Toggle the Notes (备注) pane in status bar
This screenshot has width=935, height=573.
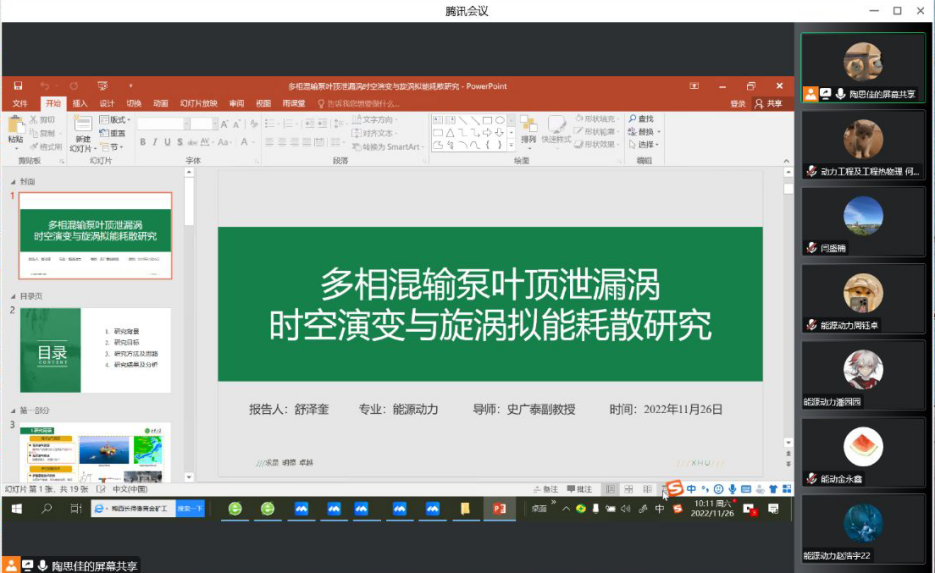(546, 489)
